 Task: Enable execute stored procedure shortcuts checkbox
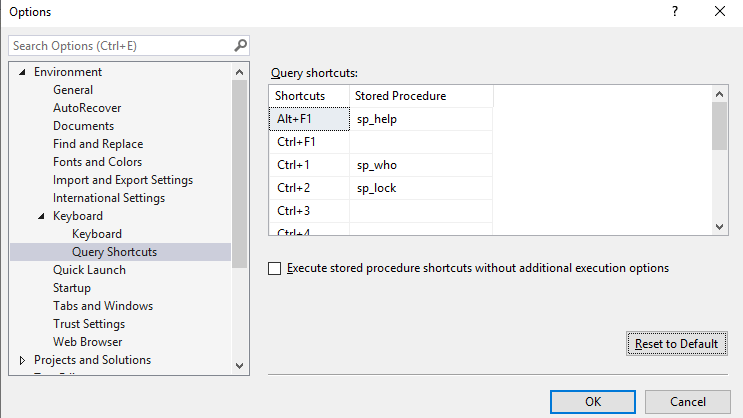coord(275,269)
